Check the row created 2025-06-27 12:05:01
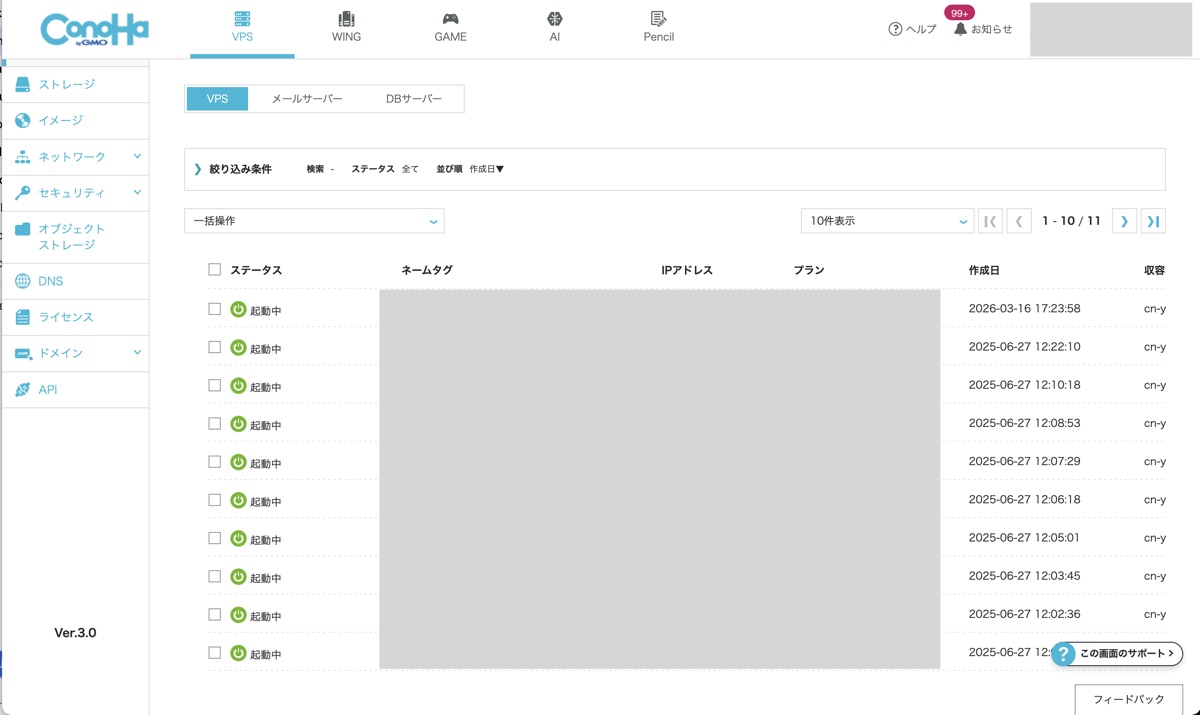The width and height of the screenshot is (1200, 715). 214,538
